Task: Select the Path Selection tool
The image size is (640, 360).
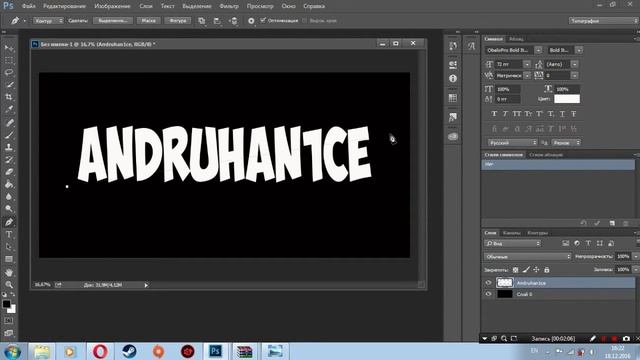Action: 9,247
